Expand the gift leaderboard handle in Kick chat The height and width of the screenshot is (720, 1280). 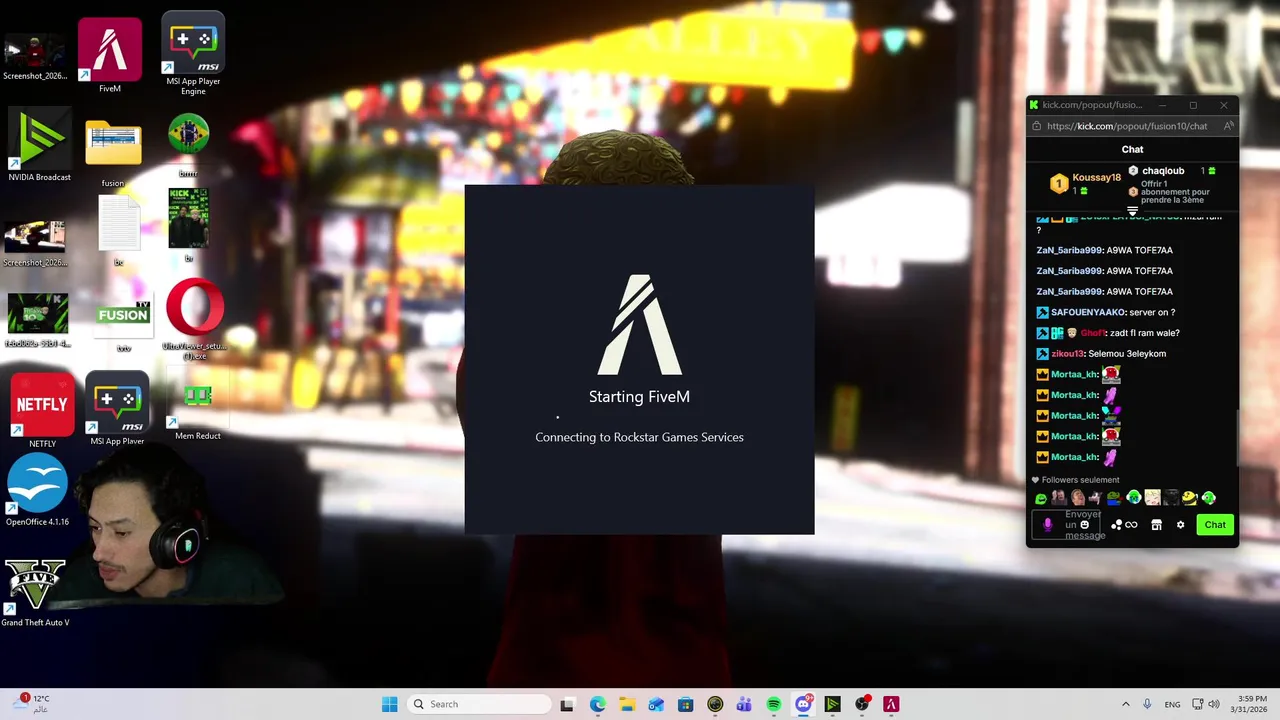[x=1133, y=211]
